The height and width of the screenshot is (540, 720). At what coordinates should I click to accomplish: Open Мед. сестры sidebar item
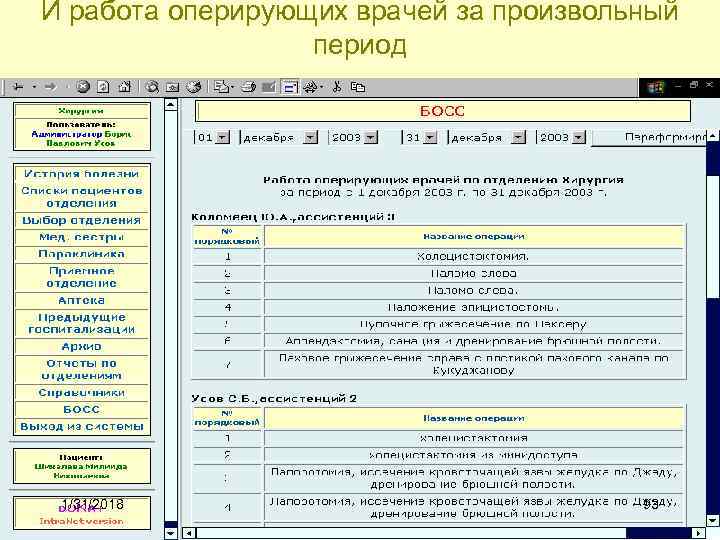tap(81, 237)
